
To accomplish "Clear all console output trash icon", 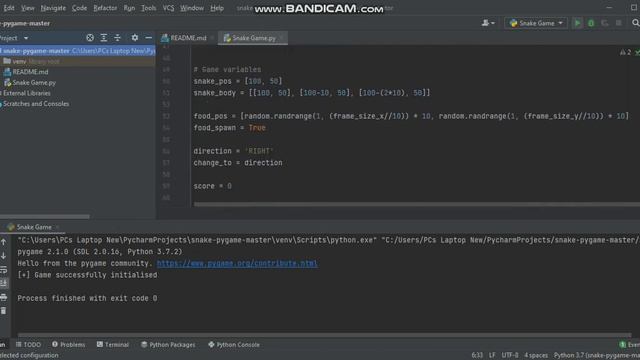I will point(4,311).
